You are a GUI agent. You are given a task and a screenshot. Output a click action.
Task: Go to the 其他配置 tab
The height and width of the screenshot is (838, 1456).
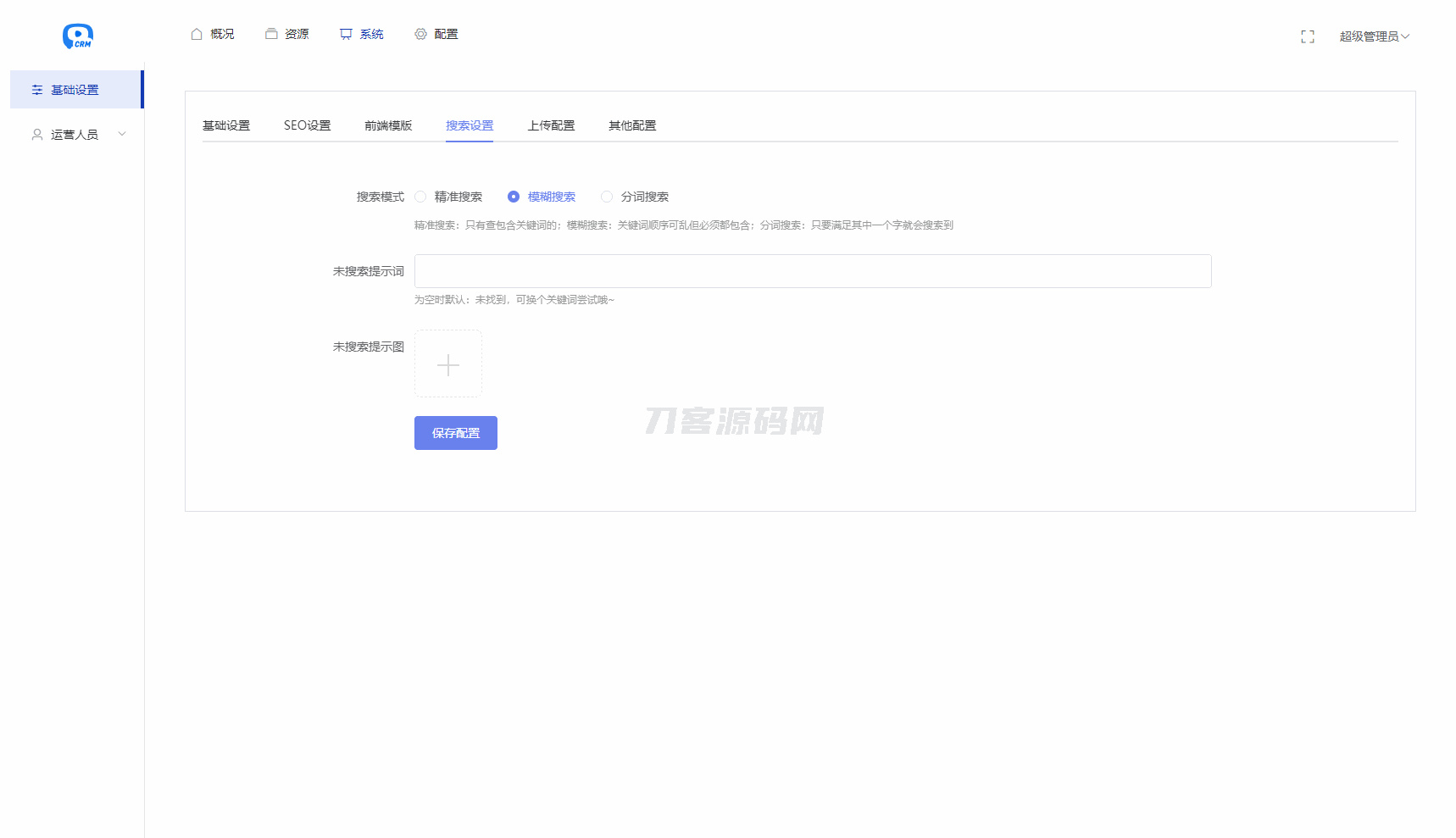[x=632, y=125]
